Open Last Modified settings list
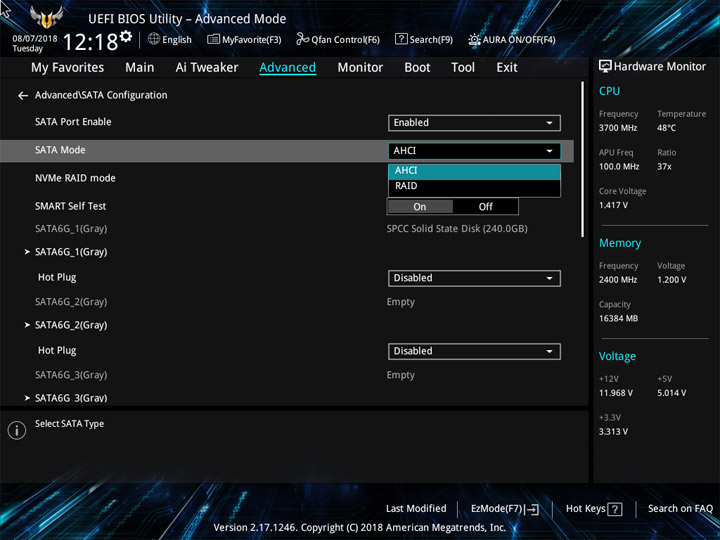Viewport: 720px width, 540px height. click(416, 508)
